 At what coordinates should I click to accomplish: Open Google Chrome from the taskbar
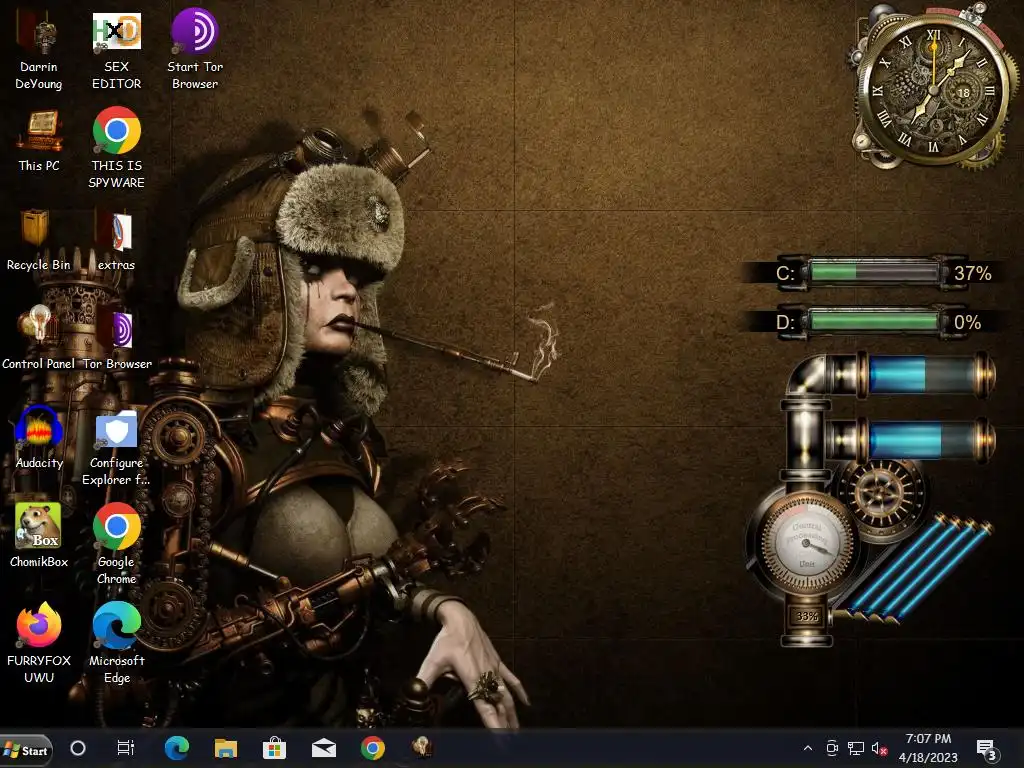tap(372, 748)
